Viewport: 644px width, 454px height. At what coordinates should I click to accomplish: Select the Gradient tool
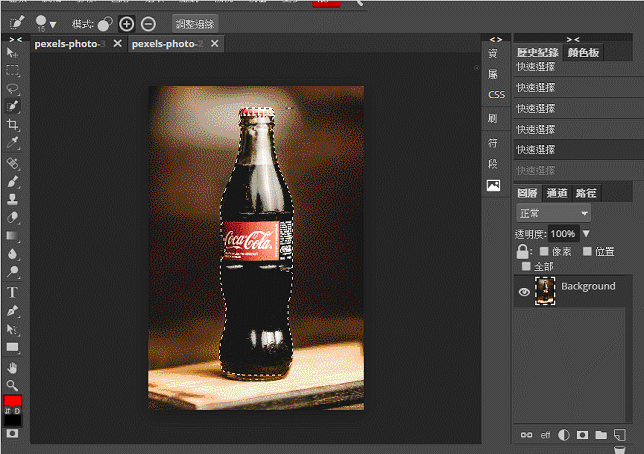point(12,235)
